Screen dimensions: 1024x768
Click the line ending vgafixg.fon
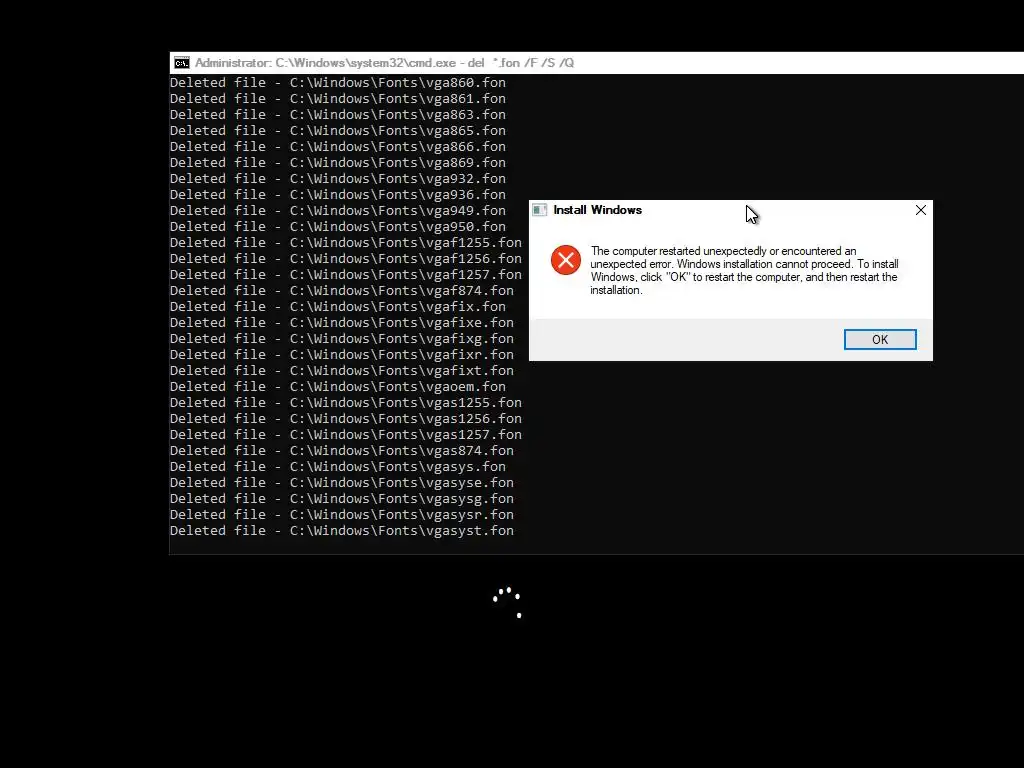click(342, 338)
